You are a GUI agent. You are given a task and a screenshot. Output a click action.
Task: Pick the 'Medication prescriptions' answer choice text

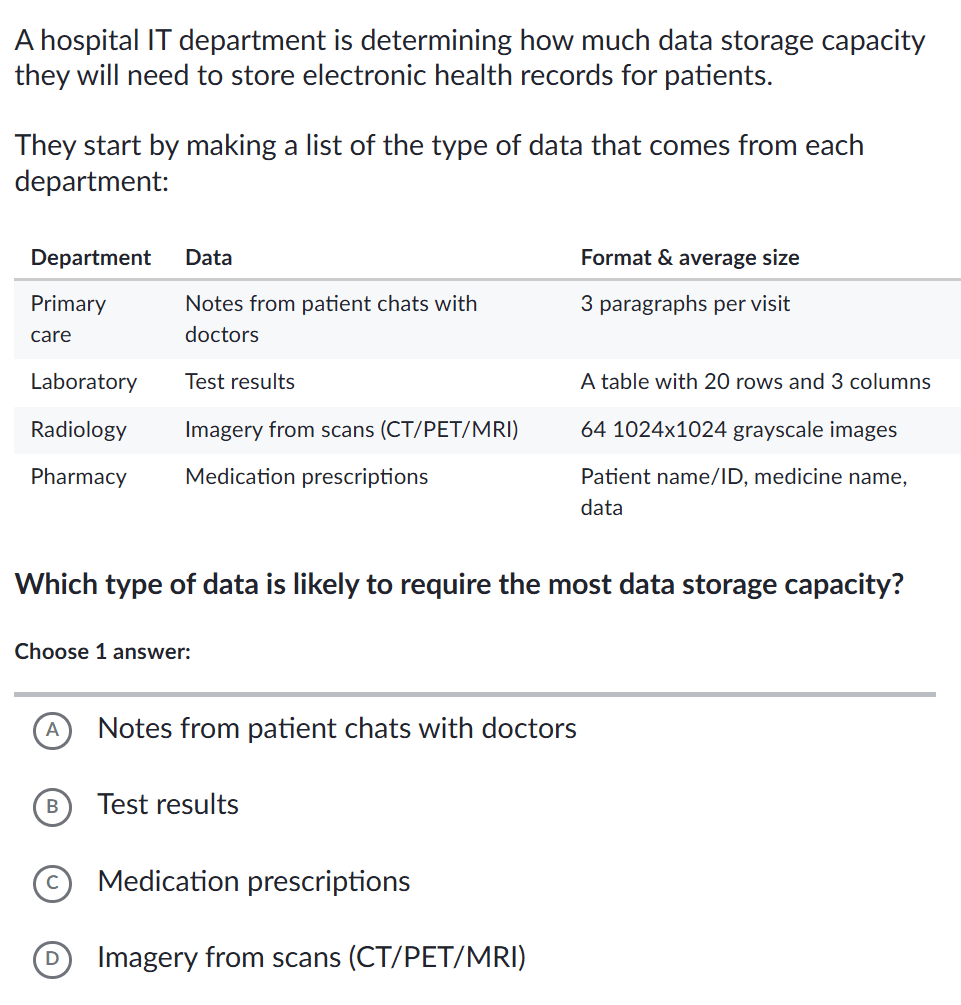pos(254,882)
